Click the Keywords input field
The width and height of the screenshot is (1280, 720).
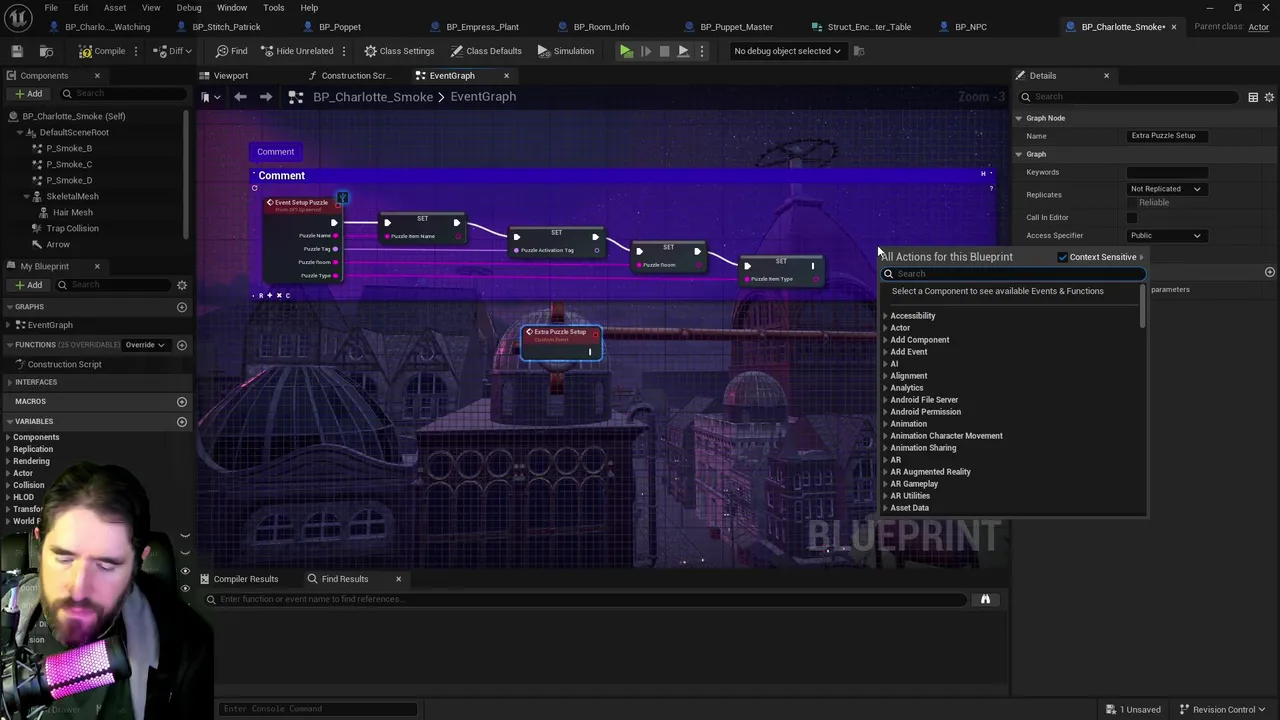pos(1167,172)
